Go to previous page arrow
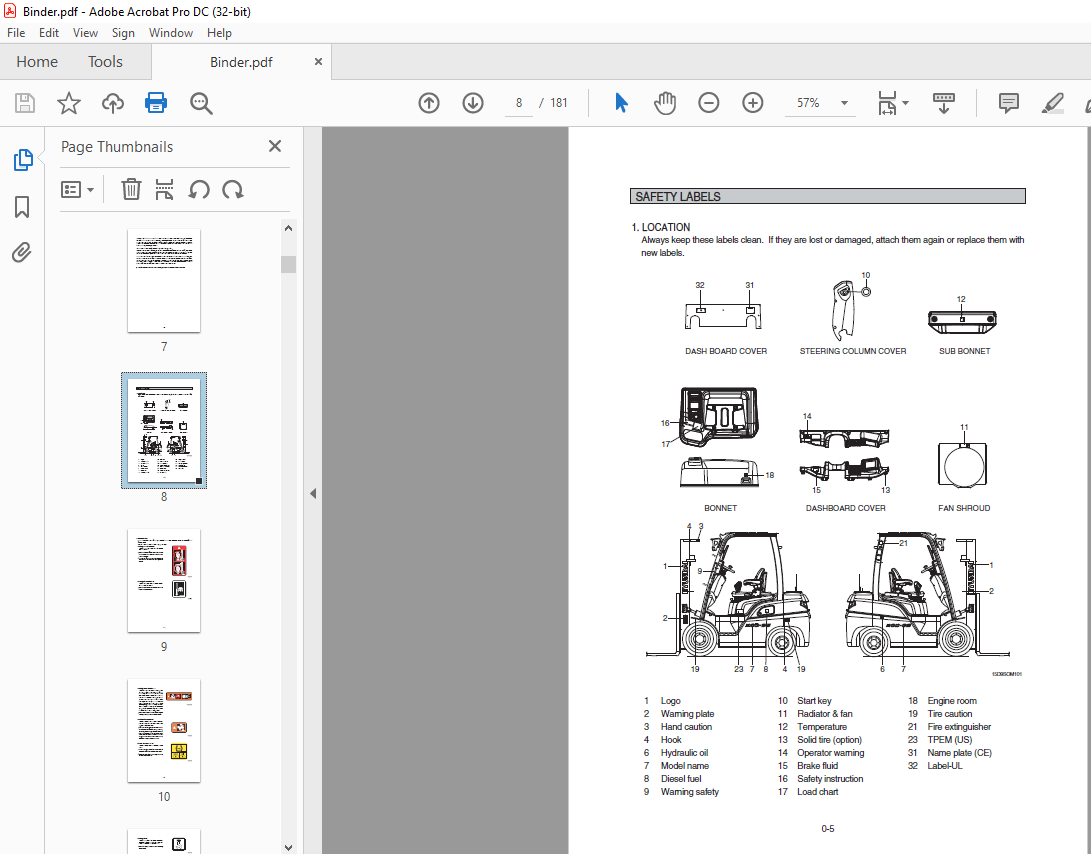1091x854 pixels. tap(429, 103)
